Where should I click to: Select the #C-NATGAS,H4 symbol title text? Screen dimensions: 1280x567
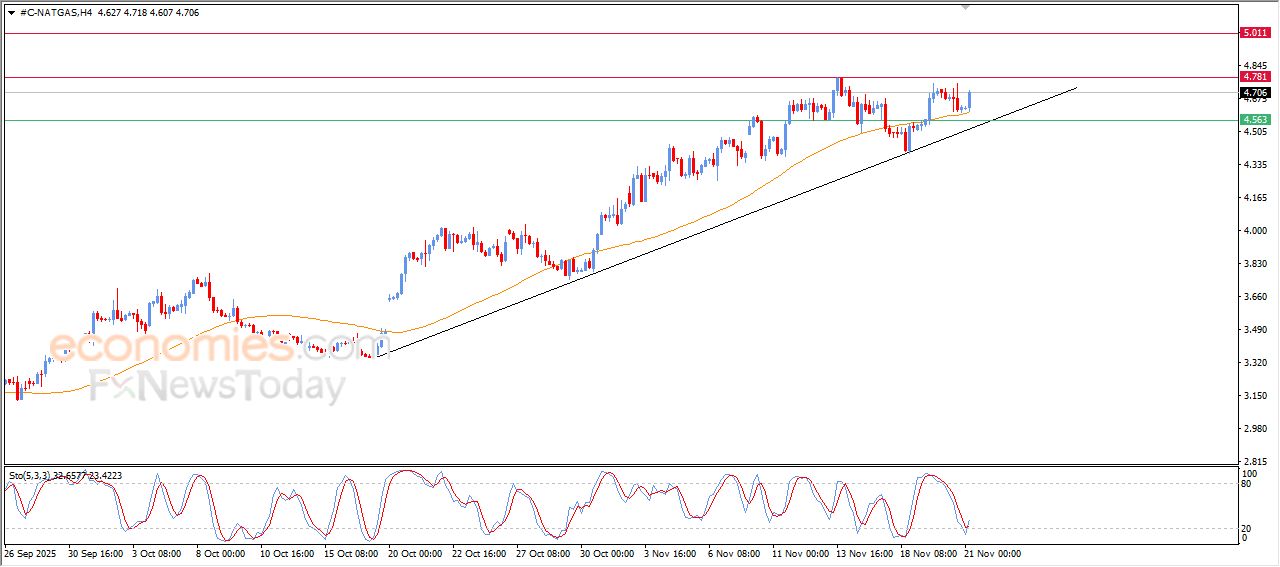click(56, 13)
